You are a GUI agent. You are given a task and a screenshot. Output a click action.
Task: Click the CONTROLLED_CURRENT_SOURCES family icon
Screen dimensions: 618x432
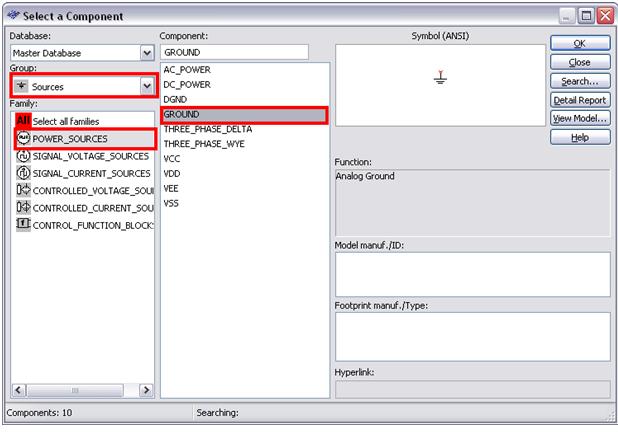click(23, 207)
